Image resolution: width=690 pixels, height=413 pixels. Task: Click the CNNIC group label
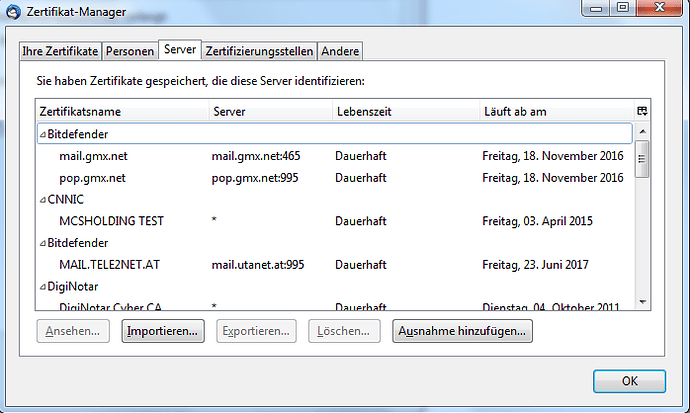point(66,200)
